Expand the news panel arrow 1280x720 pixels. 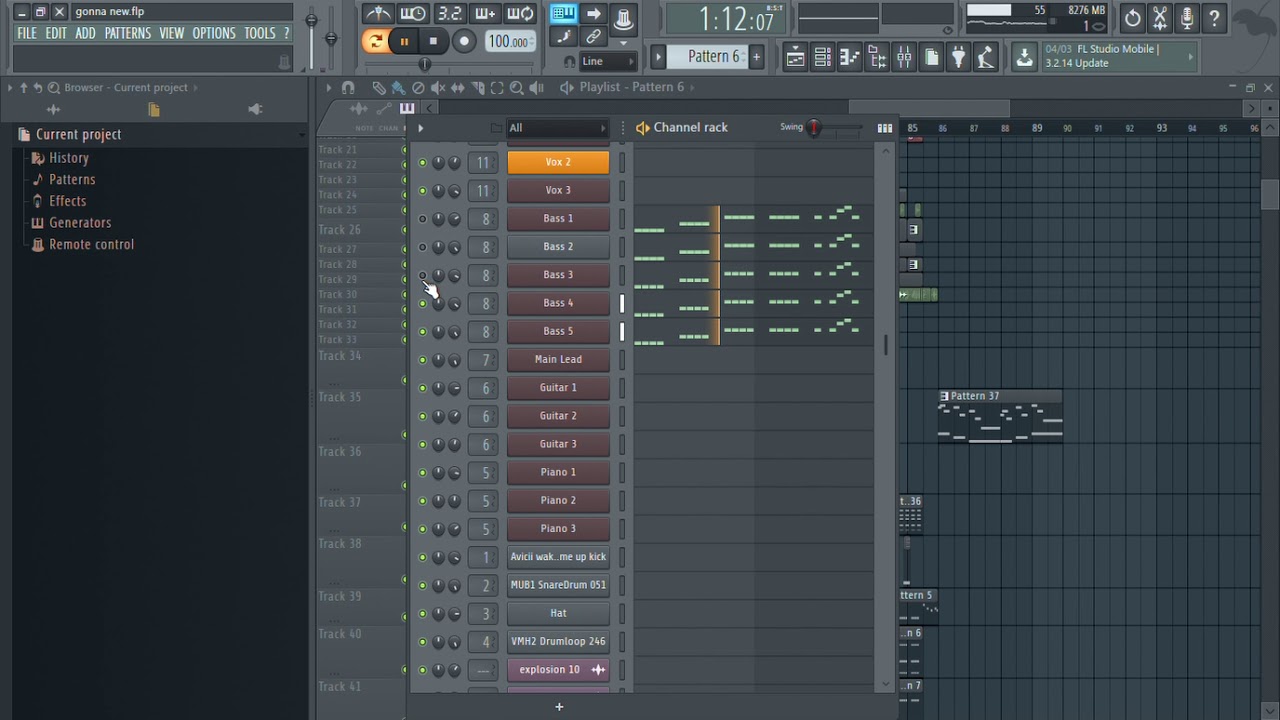1191,57
